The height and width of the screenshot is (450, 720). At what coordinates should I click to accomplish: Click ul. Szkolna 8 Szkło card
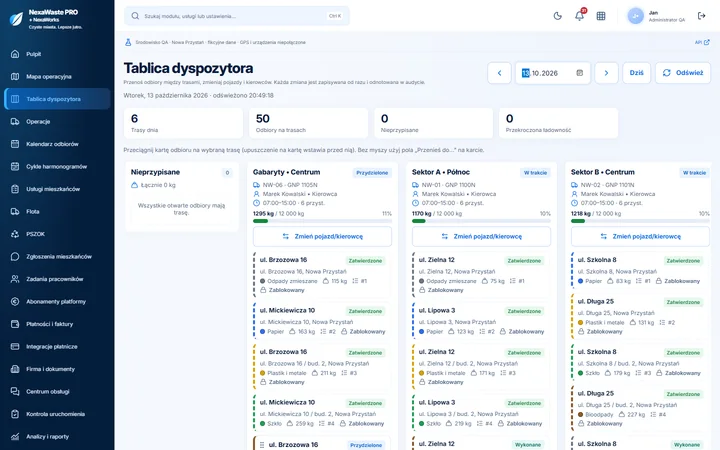(640, 362)
